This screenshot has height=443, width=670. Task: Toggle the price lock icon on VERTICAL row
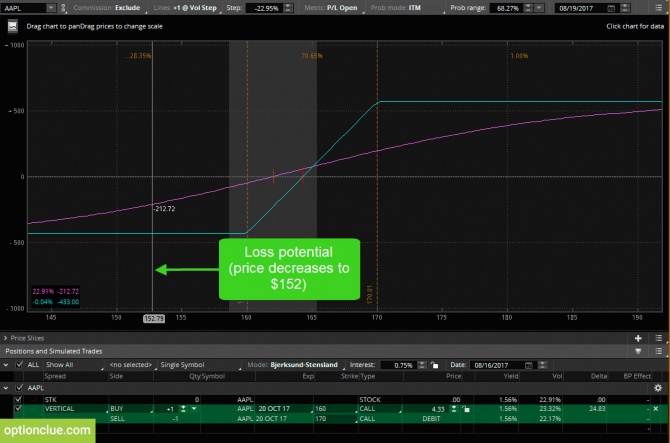[466, 409]
